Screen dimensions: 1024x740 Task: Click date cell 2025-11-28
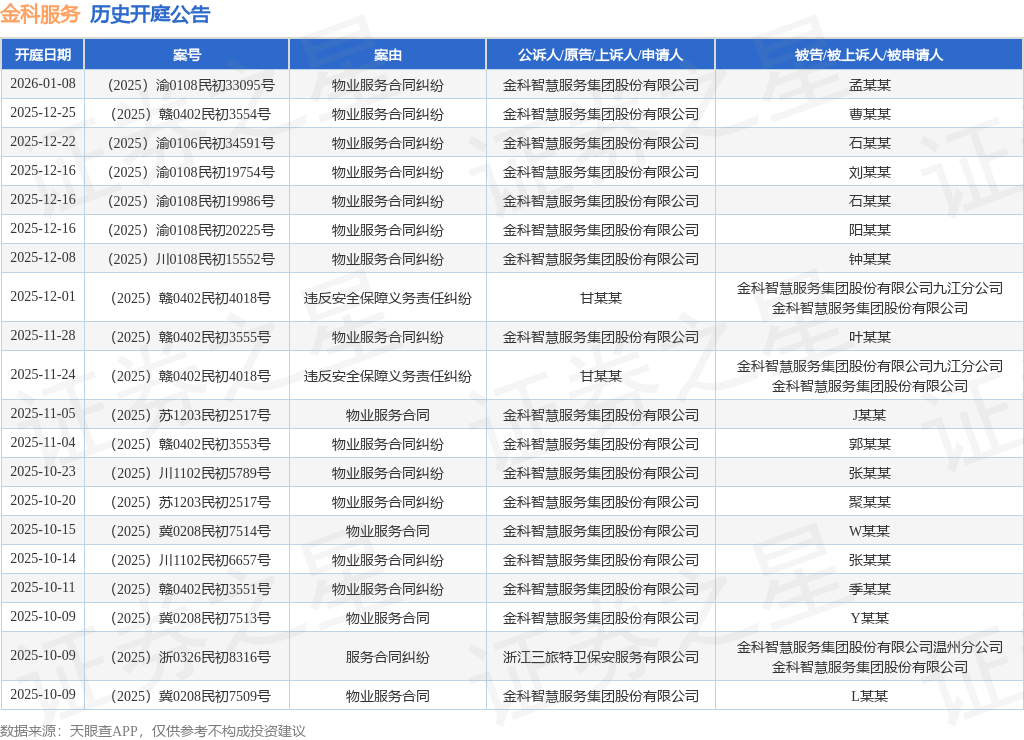43,336
